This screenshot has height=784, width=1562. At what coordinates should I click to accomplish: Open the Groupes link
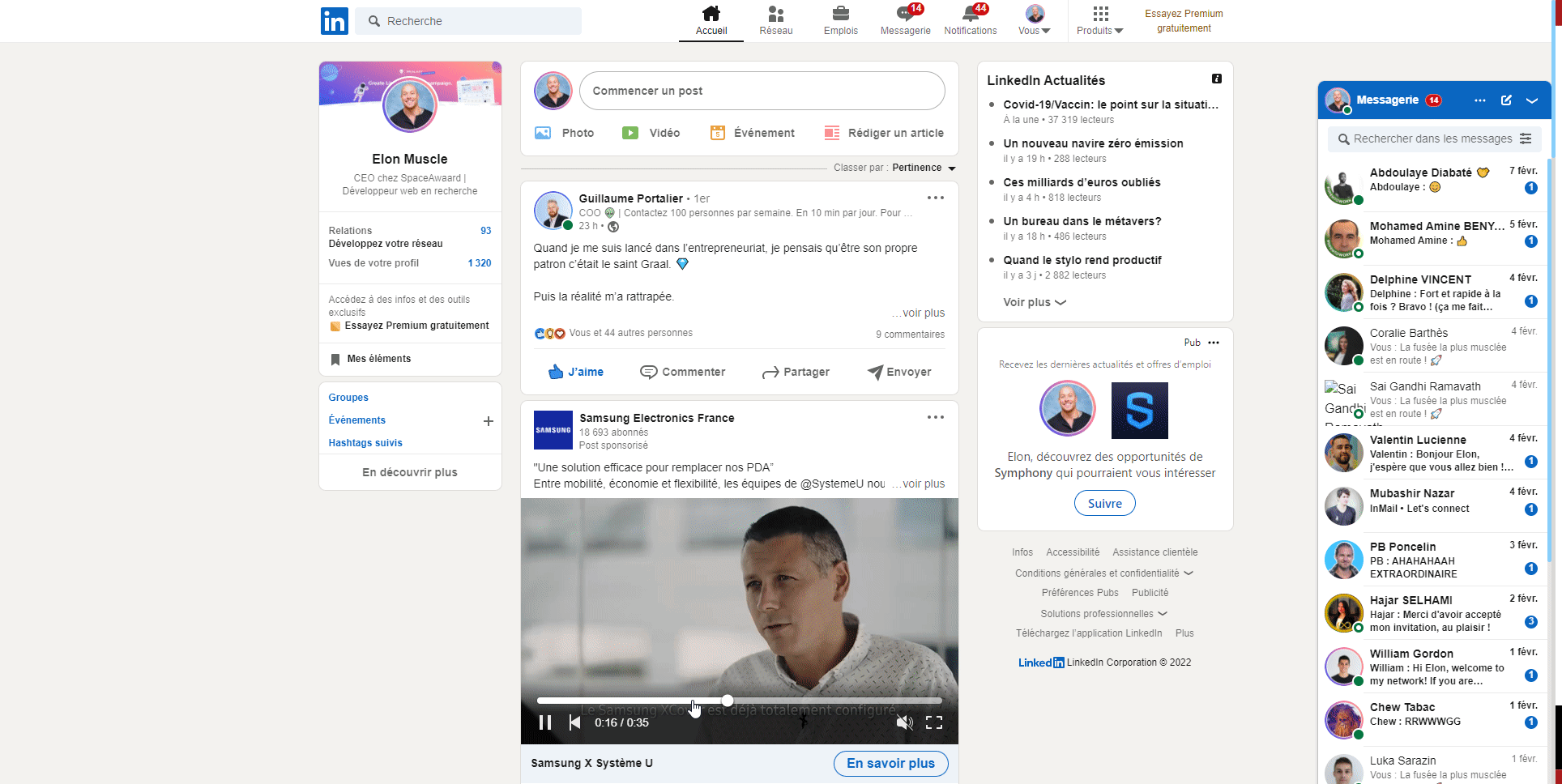[348, 398]
